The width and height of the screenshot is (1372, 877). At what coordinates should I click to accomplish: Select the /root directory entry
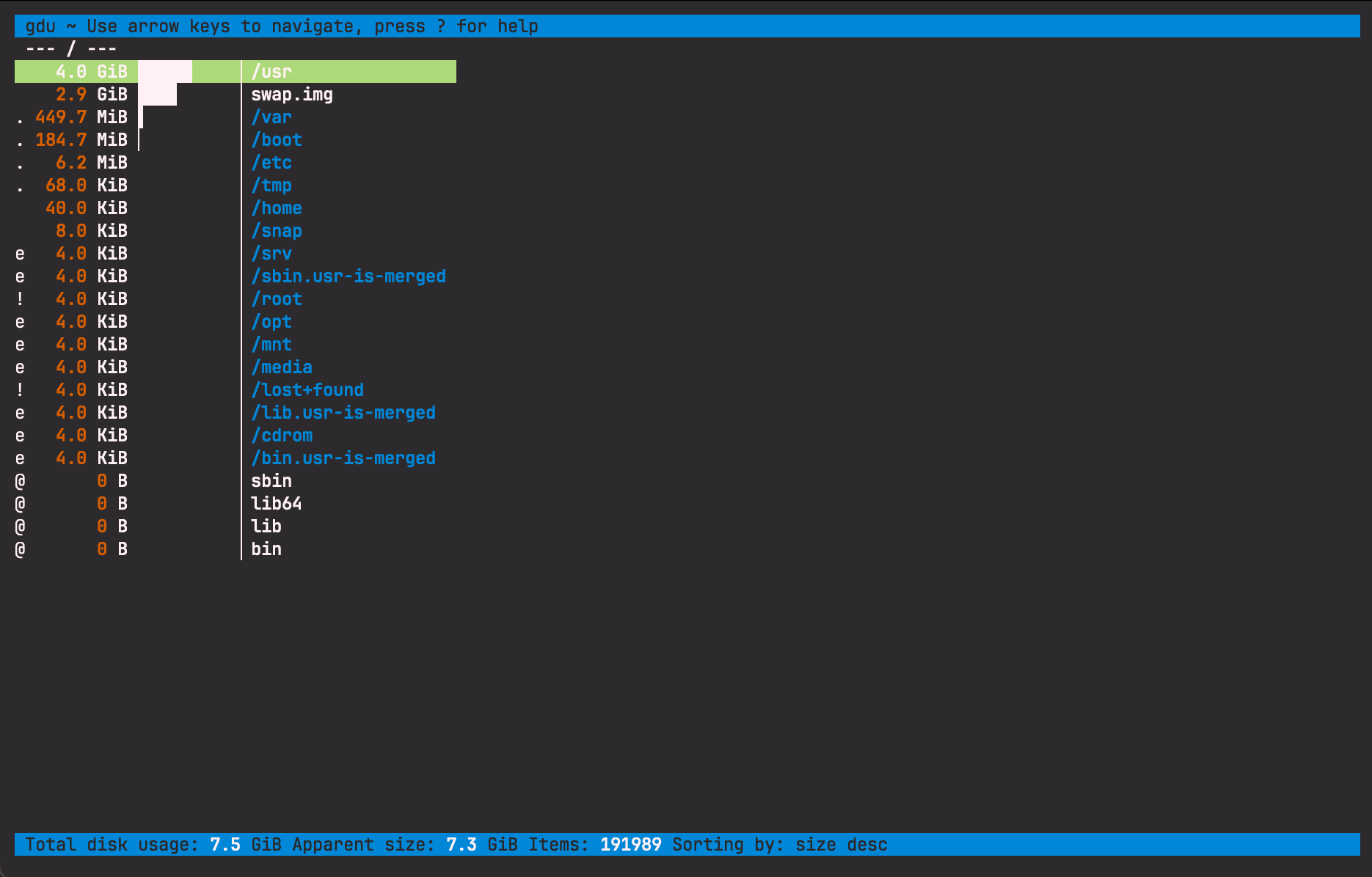coord(277,298)
